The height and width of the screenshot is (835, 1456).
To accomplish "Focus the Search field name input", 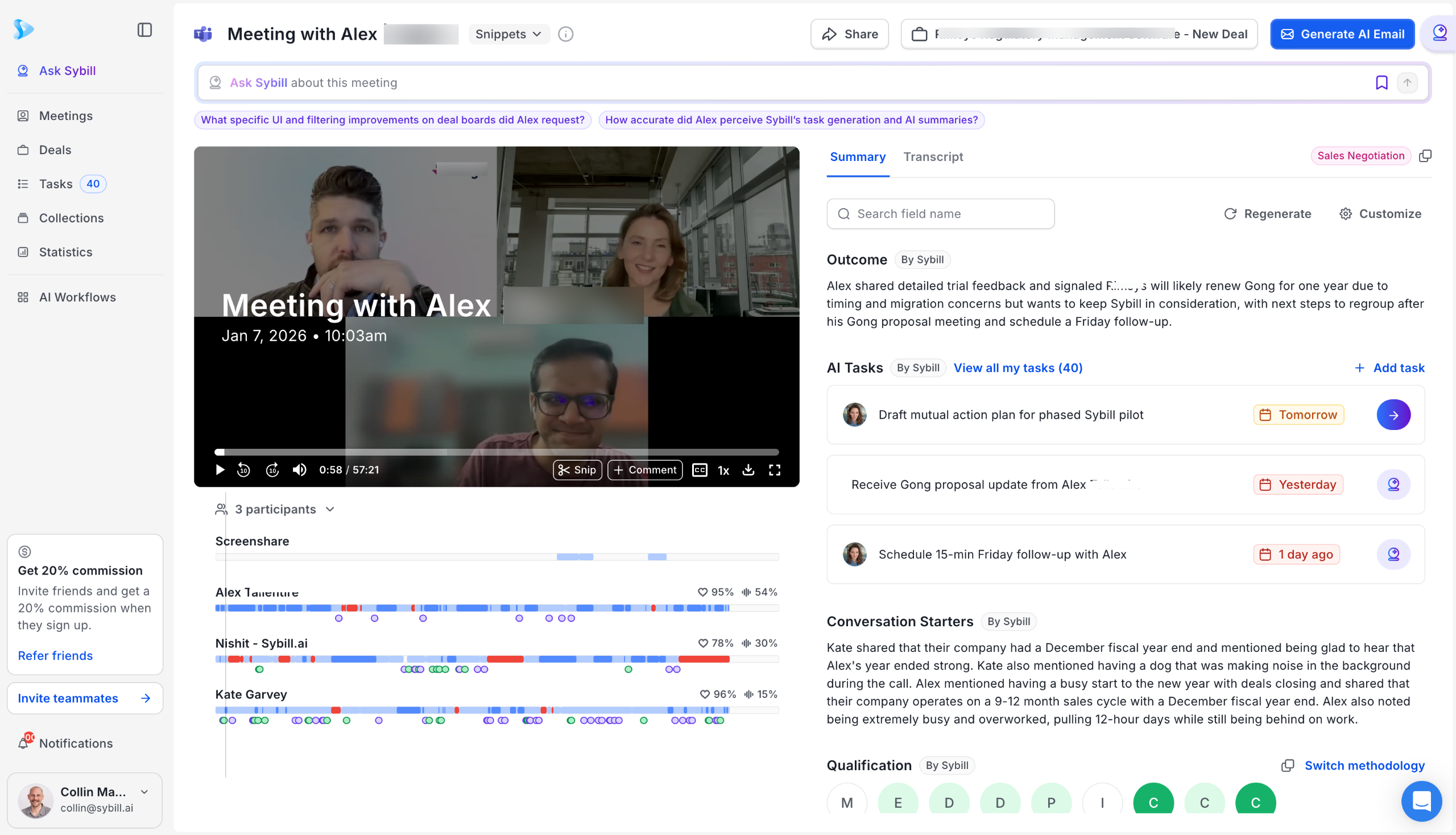I will [940, 214].
